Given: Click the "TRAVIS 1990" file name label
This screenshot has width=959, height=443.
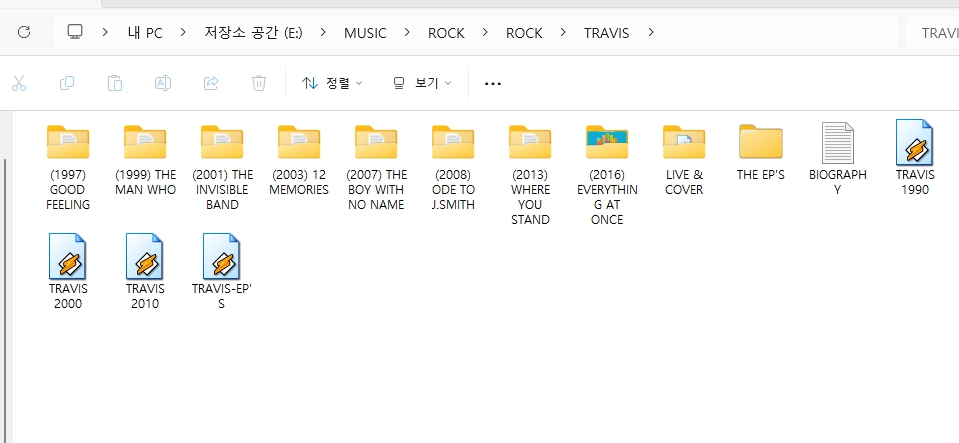Looking at the screenshot, I should 915,182.
